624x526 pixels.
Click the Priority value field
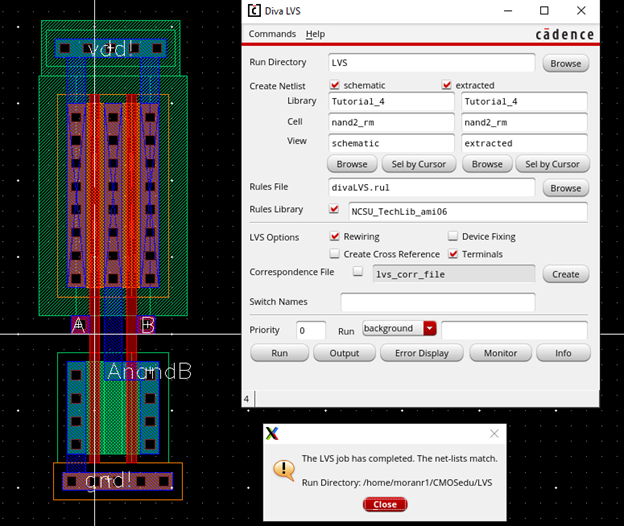(310, 330)
